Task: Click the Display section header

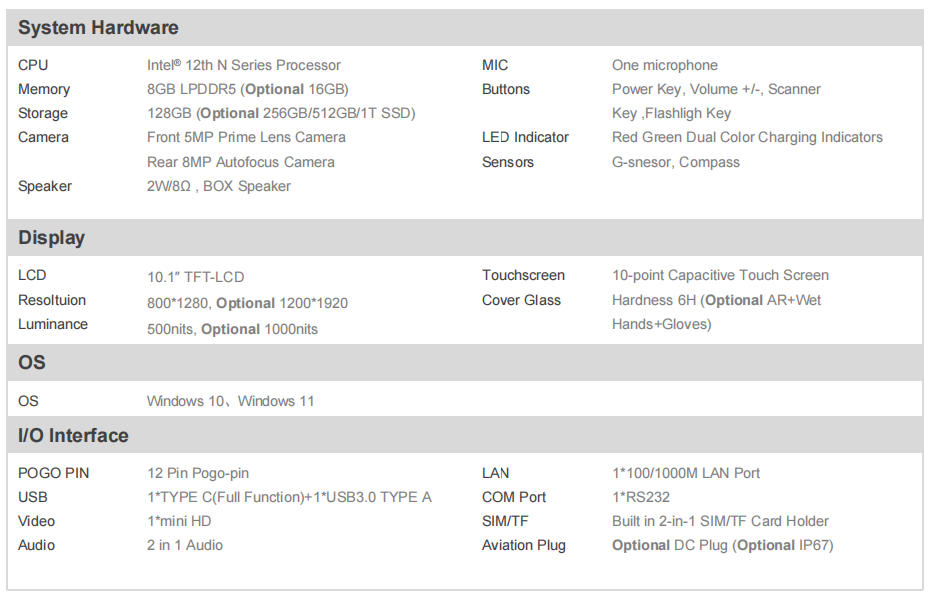Action: tap(52, 238)
